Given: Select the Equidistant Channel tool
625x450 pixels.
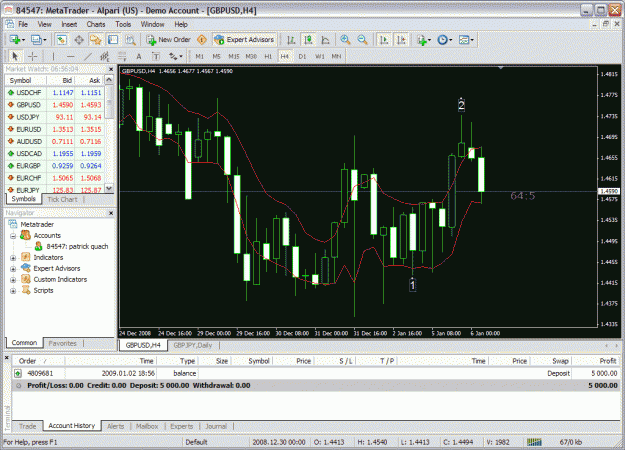Looking at the screenshot, I should tap(104, 56).
